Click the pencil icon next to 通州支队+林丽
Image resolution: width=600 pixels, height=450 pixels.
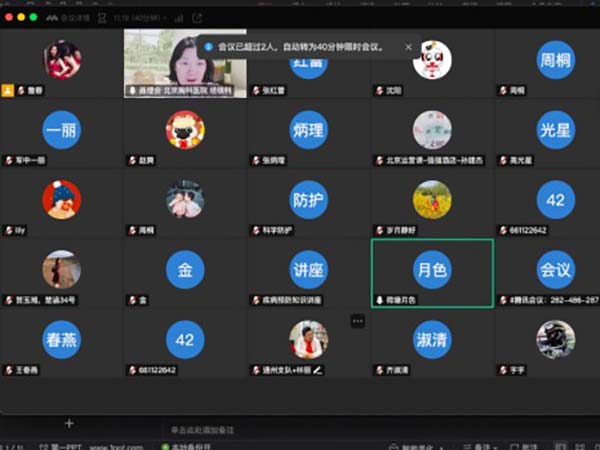(x=318, y=370)
